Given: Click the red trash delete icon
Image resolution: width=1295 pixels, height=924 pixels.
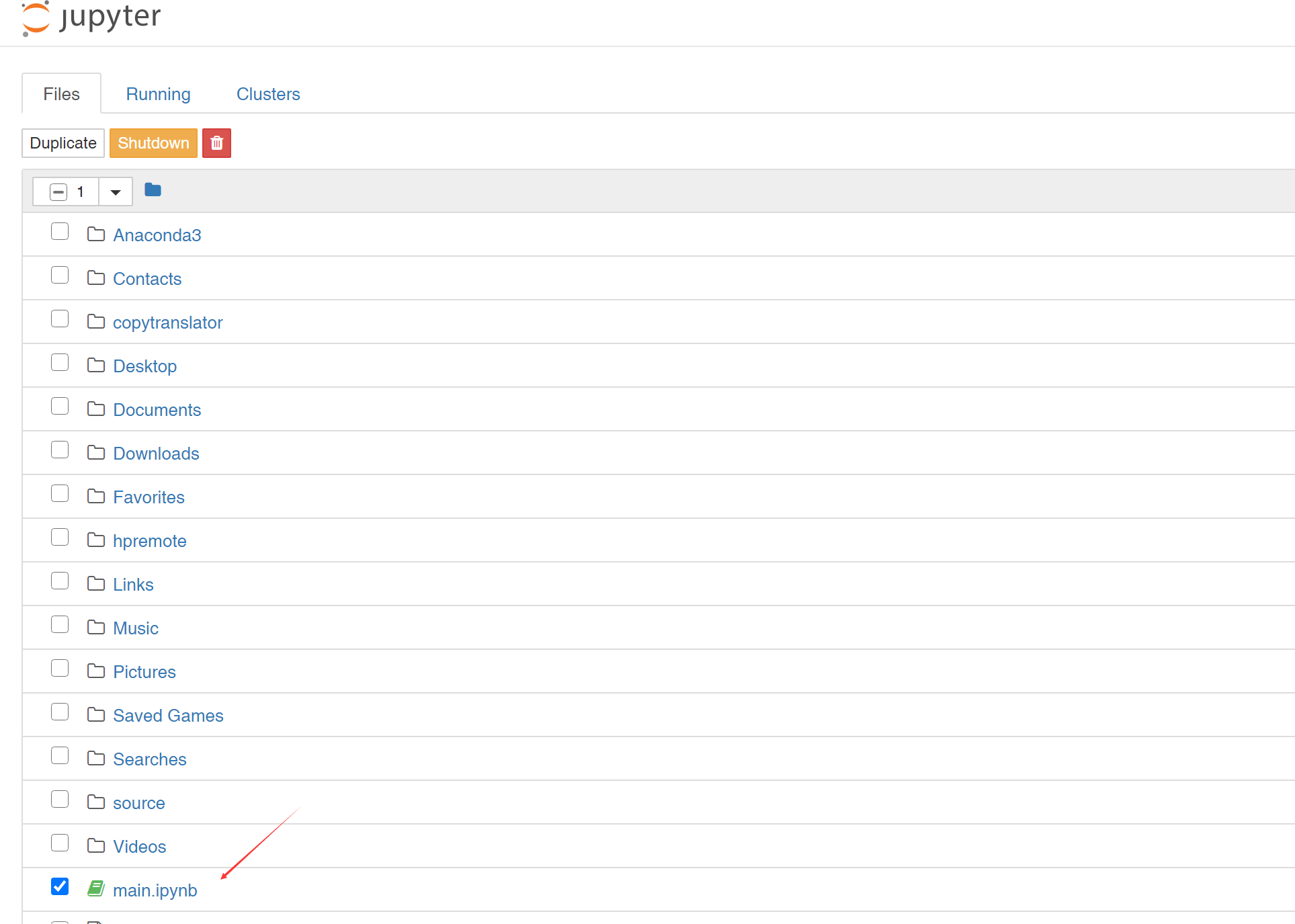Looking at the screenshot, I should tap(216, 143).
